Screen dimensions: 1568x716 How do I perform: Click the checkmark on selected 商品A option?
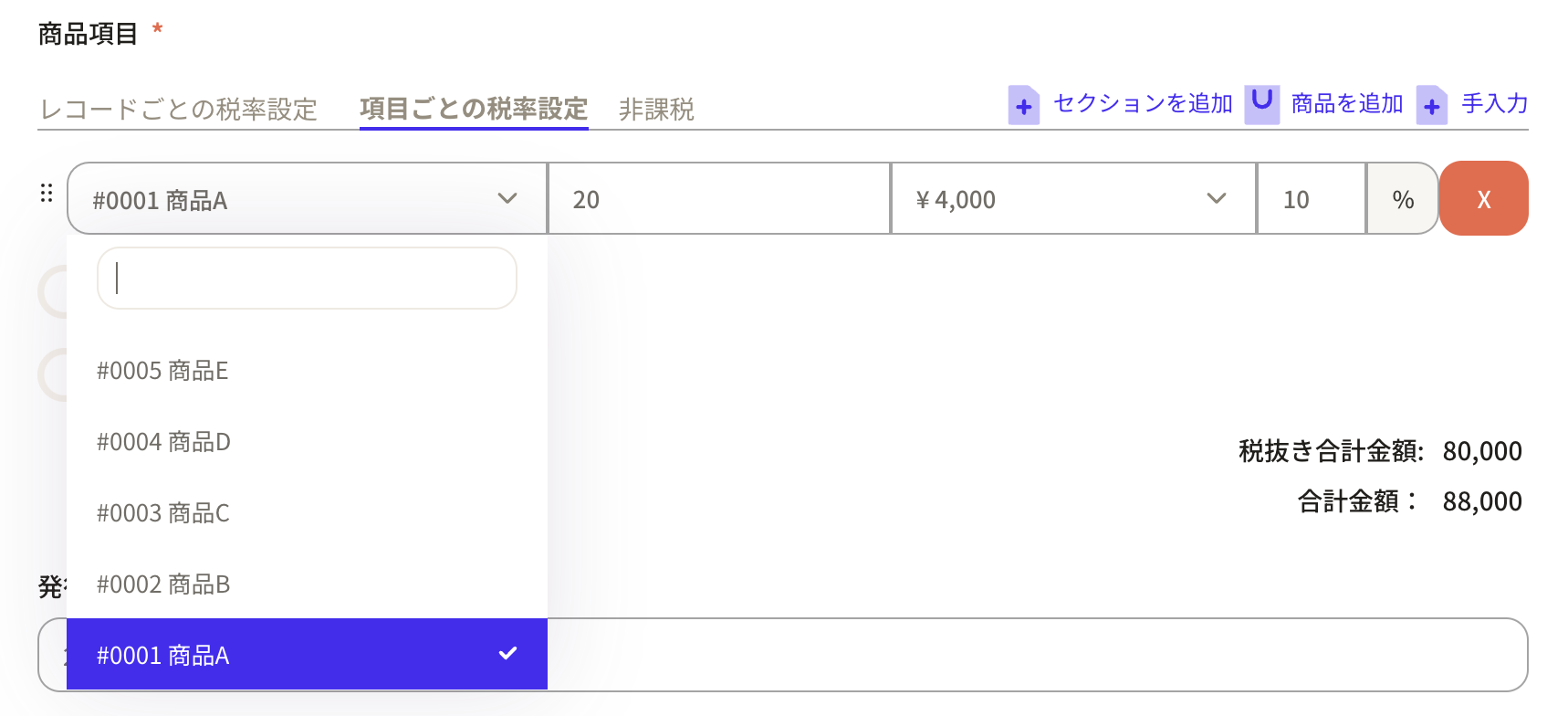(507, 653)
